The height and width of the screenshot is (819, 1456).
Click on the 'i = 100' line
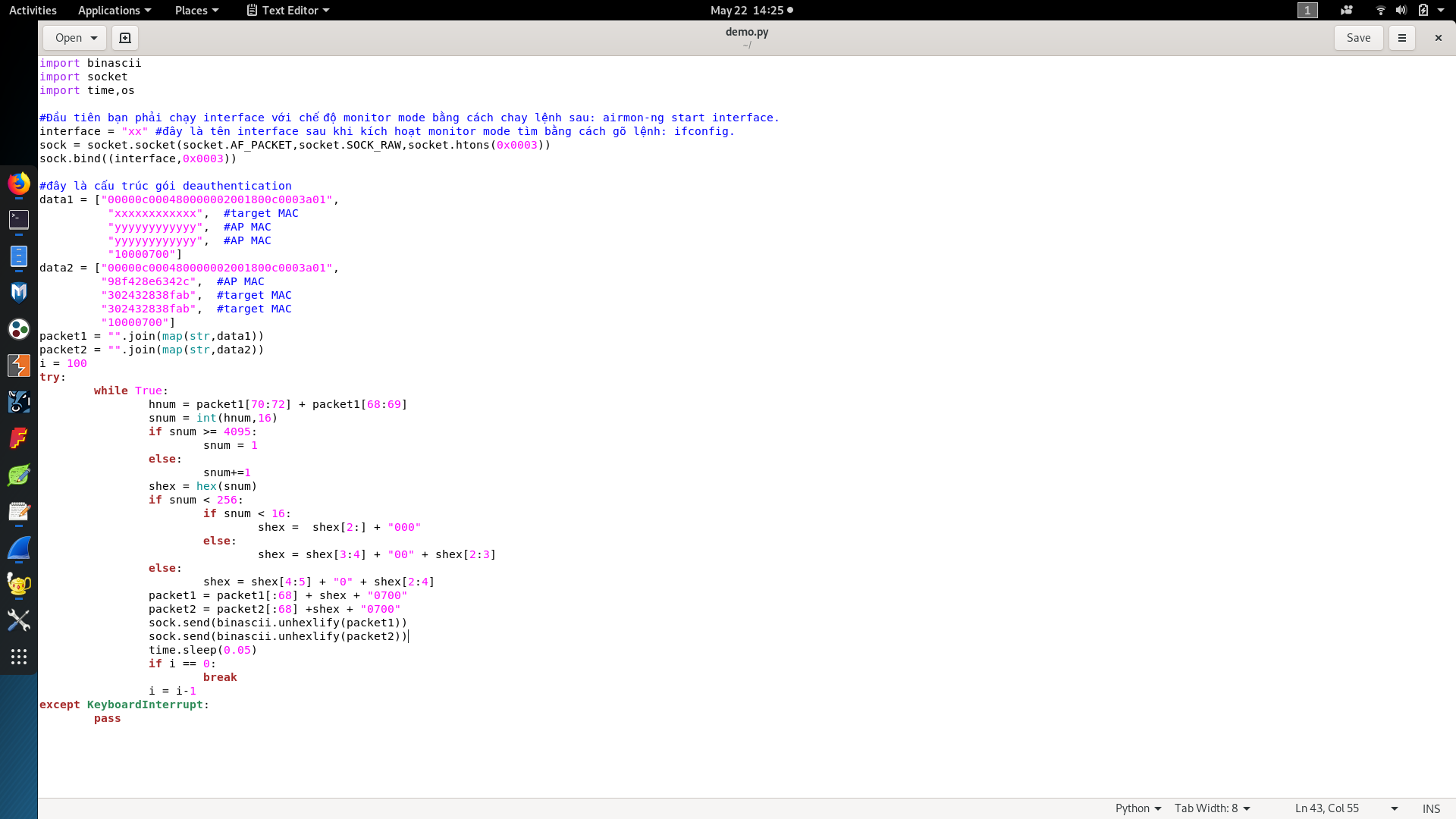tap(63, 363)
